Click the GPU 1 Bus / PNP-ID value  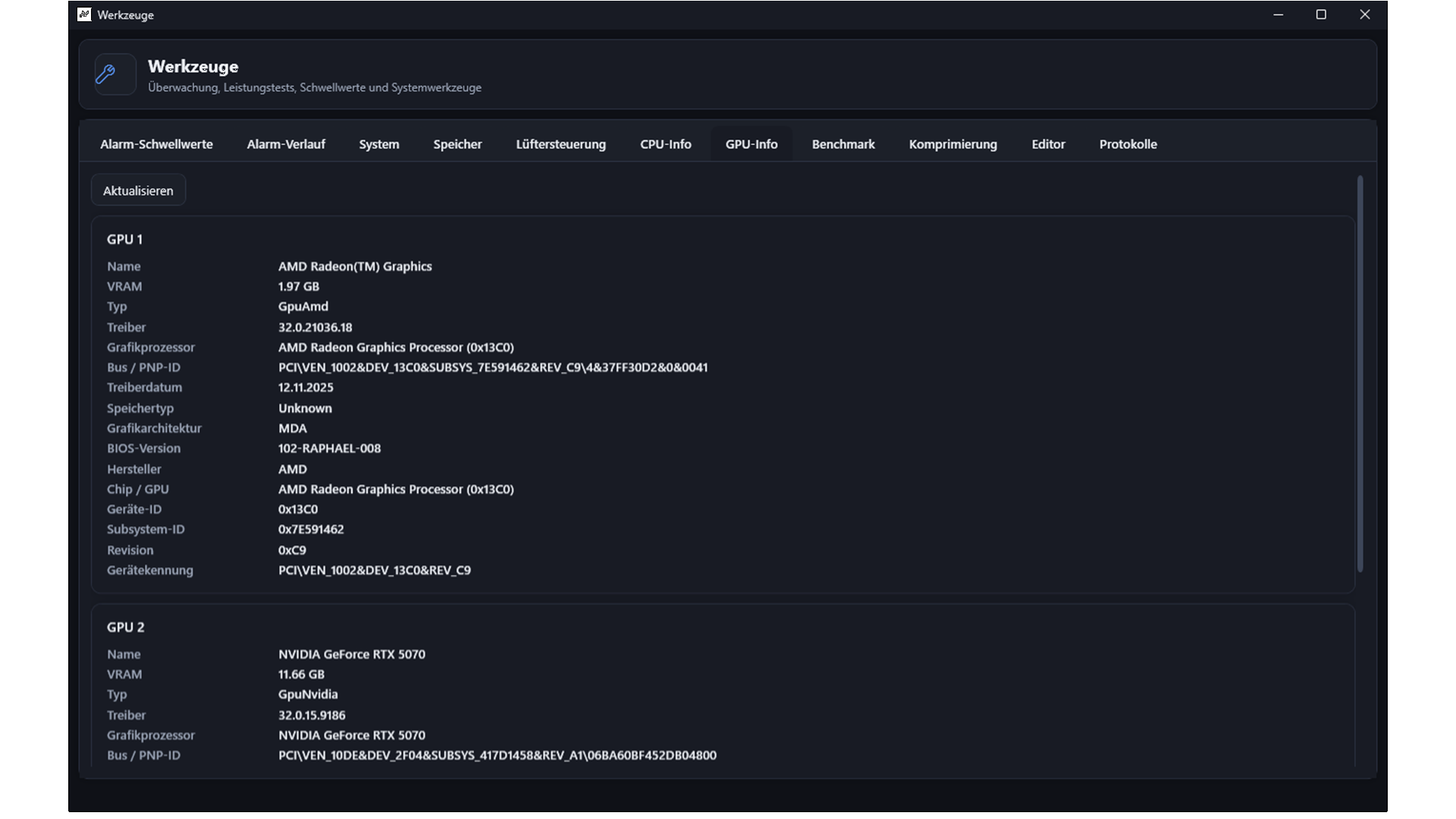click(493, 368)
